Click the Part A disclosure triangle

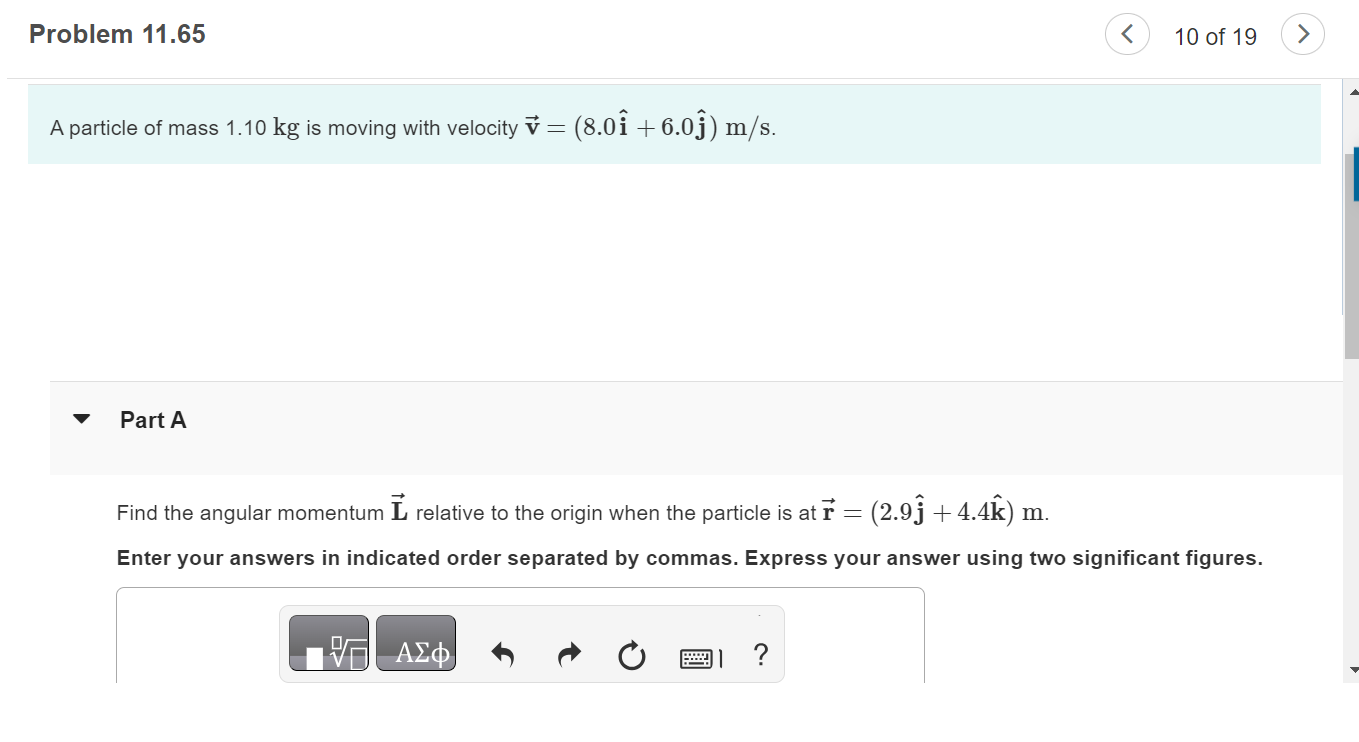point(82,419)
